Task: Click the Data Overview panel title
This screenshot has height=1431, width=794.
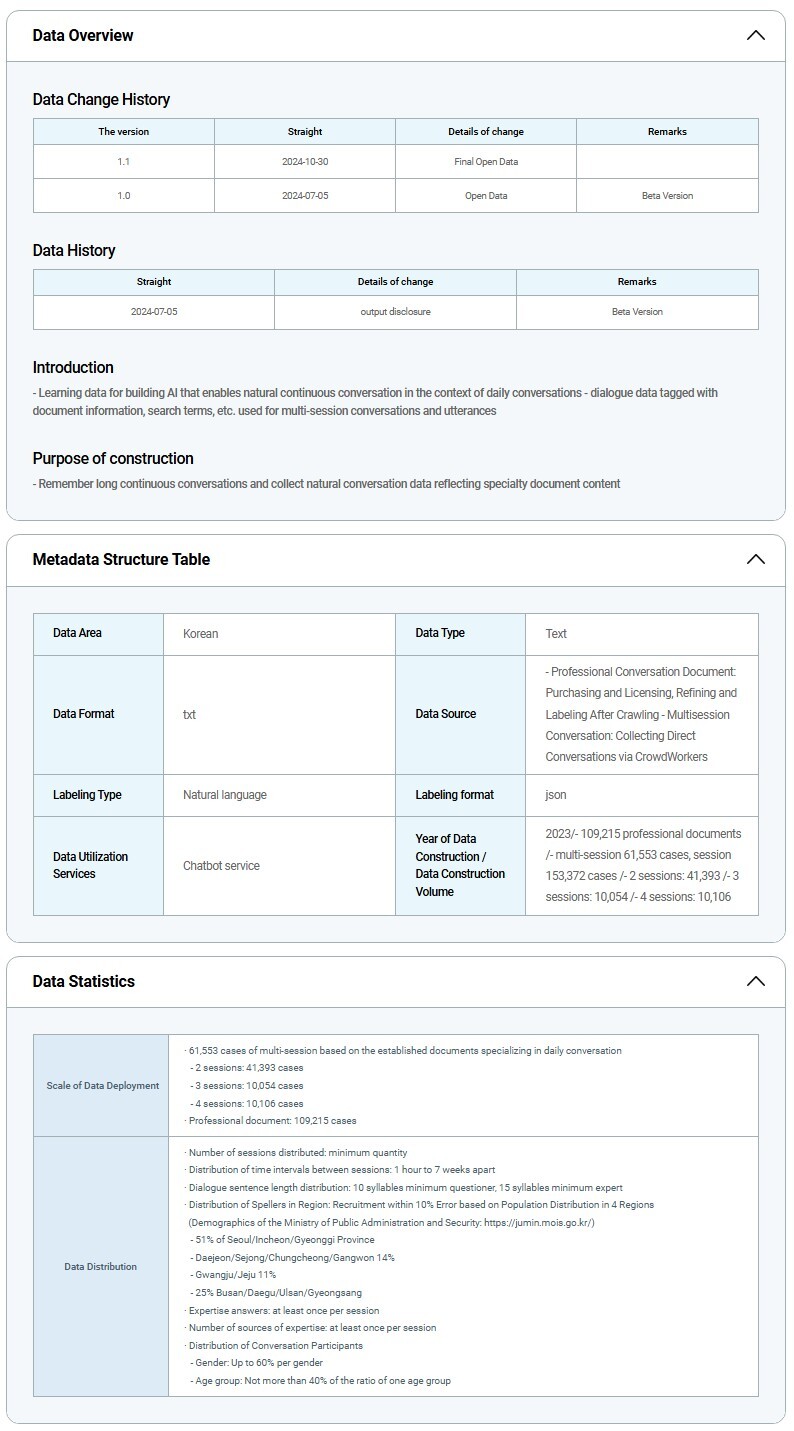Action: (83, 36)
